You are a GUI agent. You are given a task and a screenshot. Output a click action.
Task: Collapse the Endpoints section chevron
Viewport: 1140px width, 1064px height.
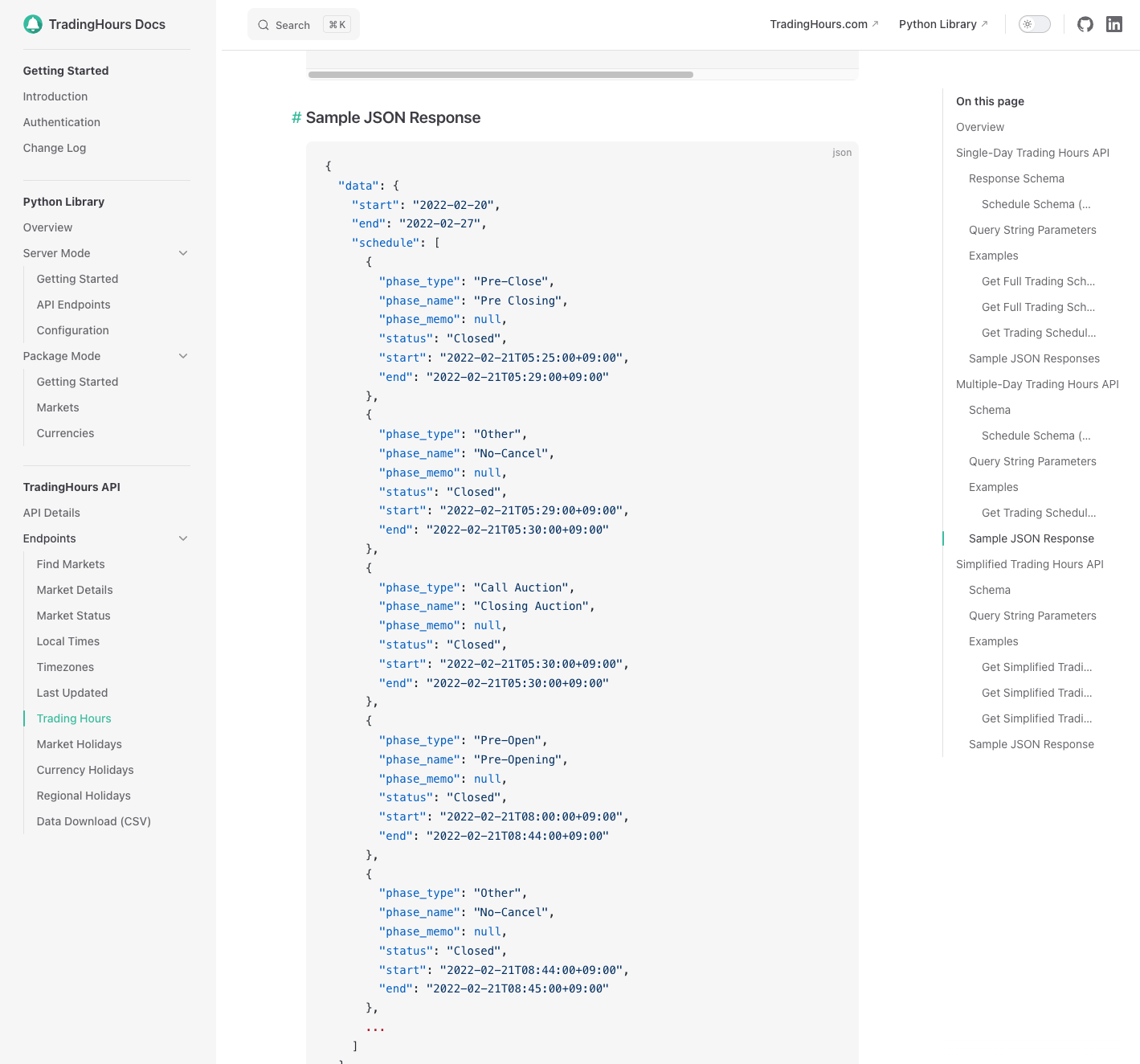pos(183,538)
